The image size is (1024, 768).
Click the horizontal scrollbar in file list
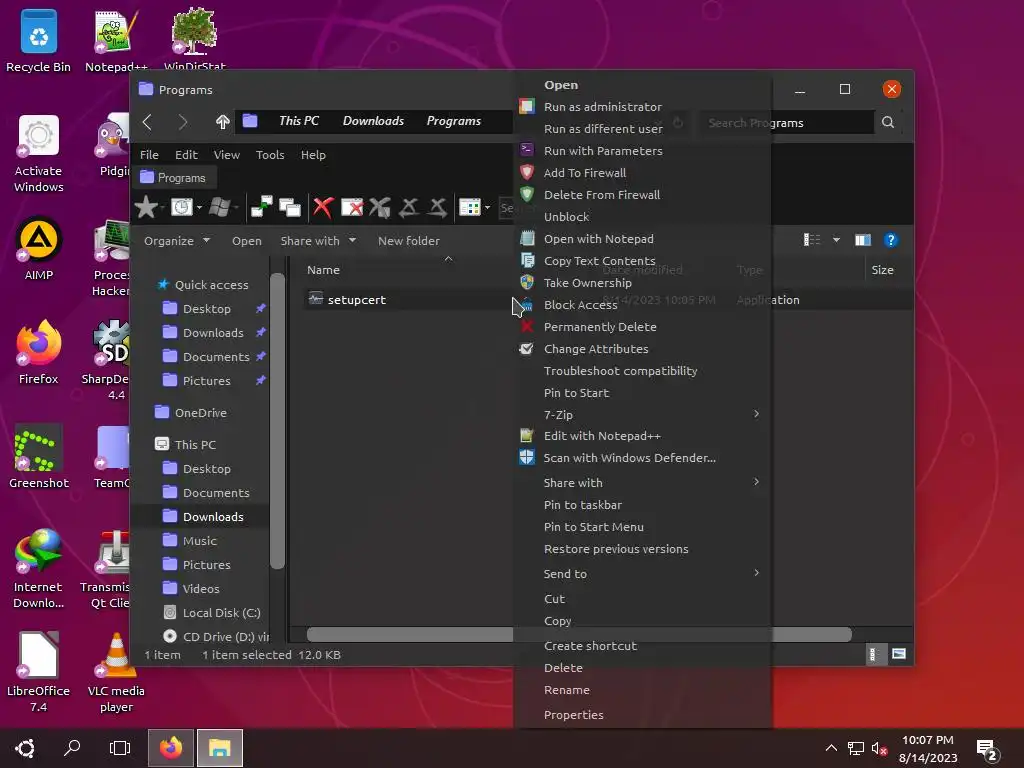coord(579,634)
